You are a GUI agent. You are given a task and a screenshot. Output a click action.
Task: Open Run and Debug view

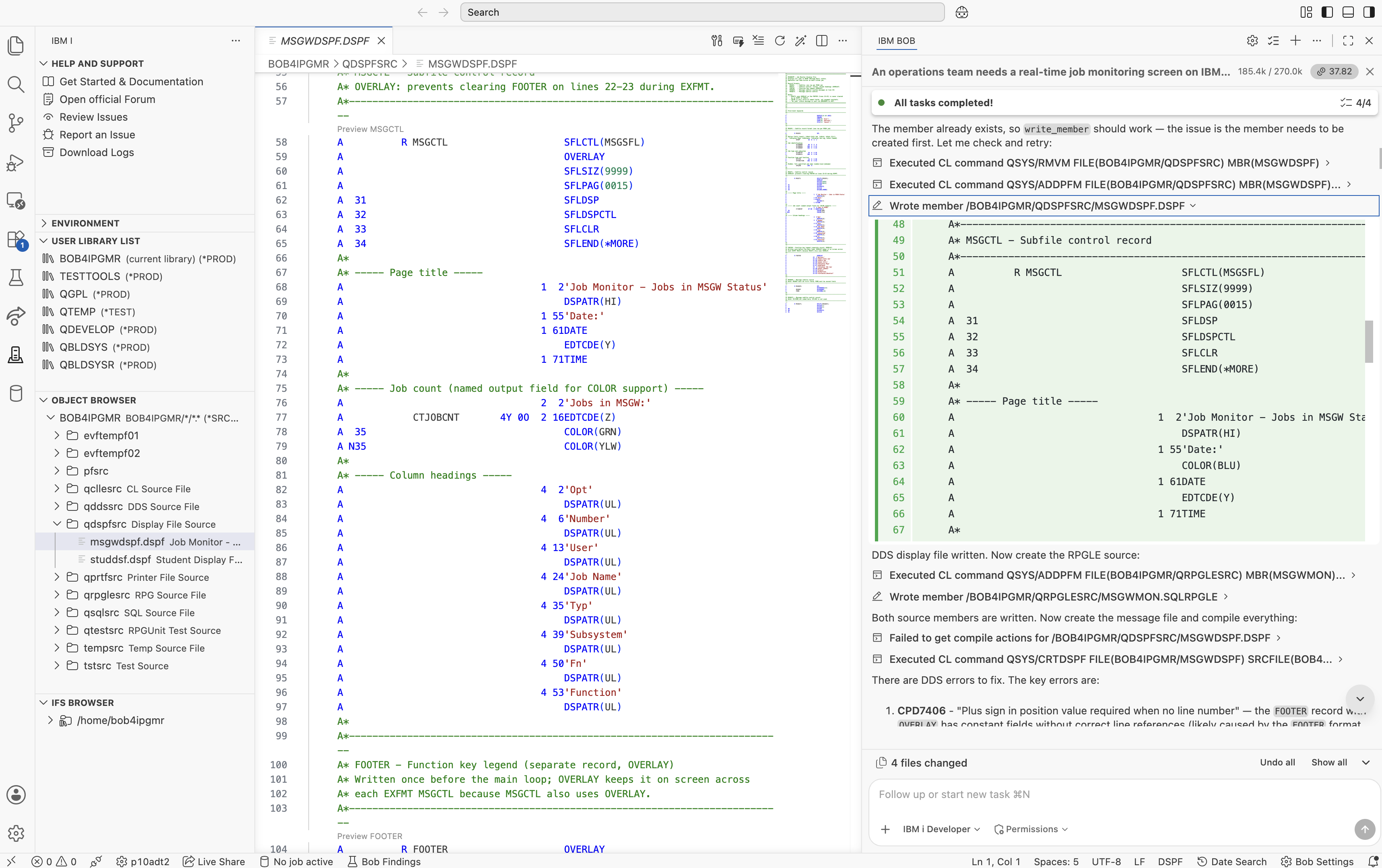tap(16, 162)
